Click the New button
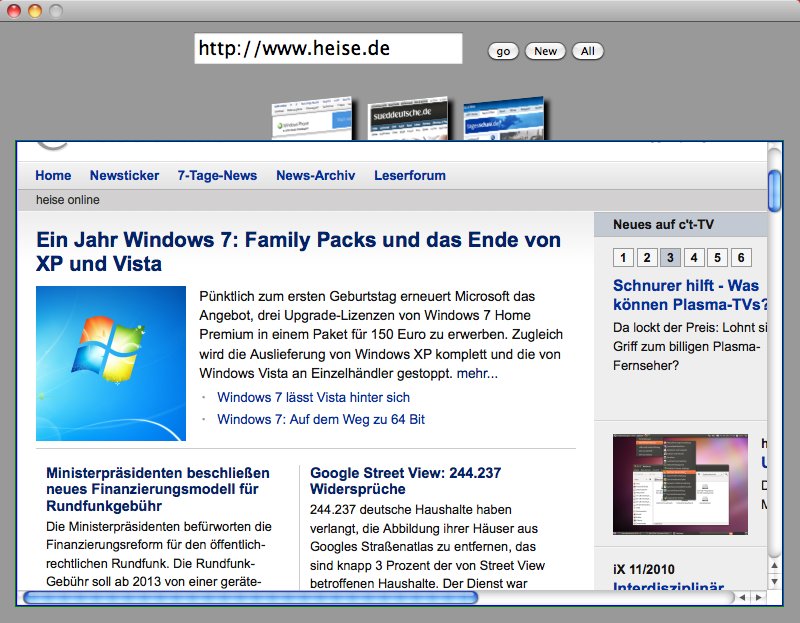 (545, 51)
